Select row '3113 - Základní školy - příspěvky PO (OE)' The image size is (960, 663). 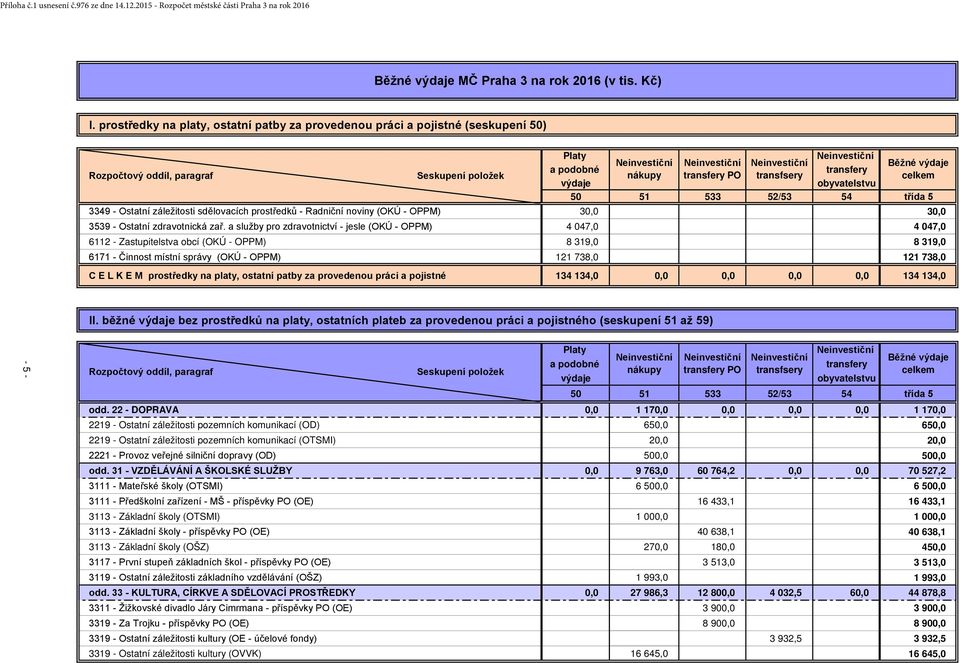[x=517, y=532]
